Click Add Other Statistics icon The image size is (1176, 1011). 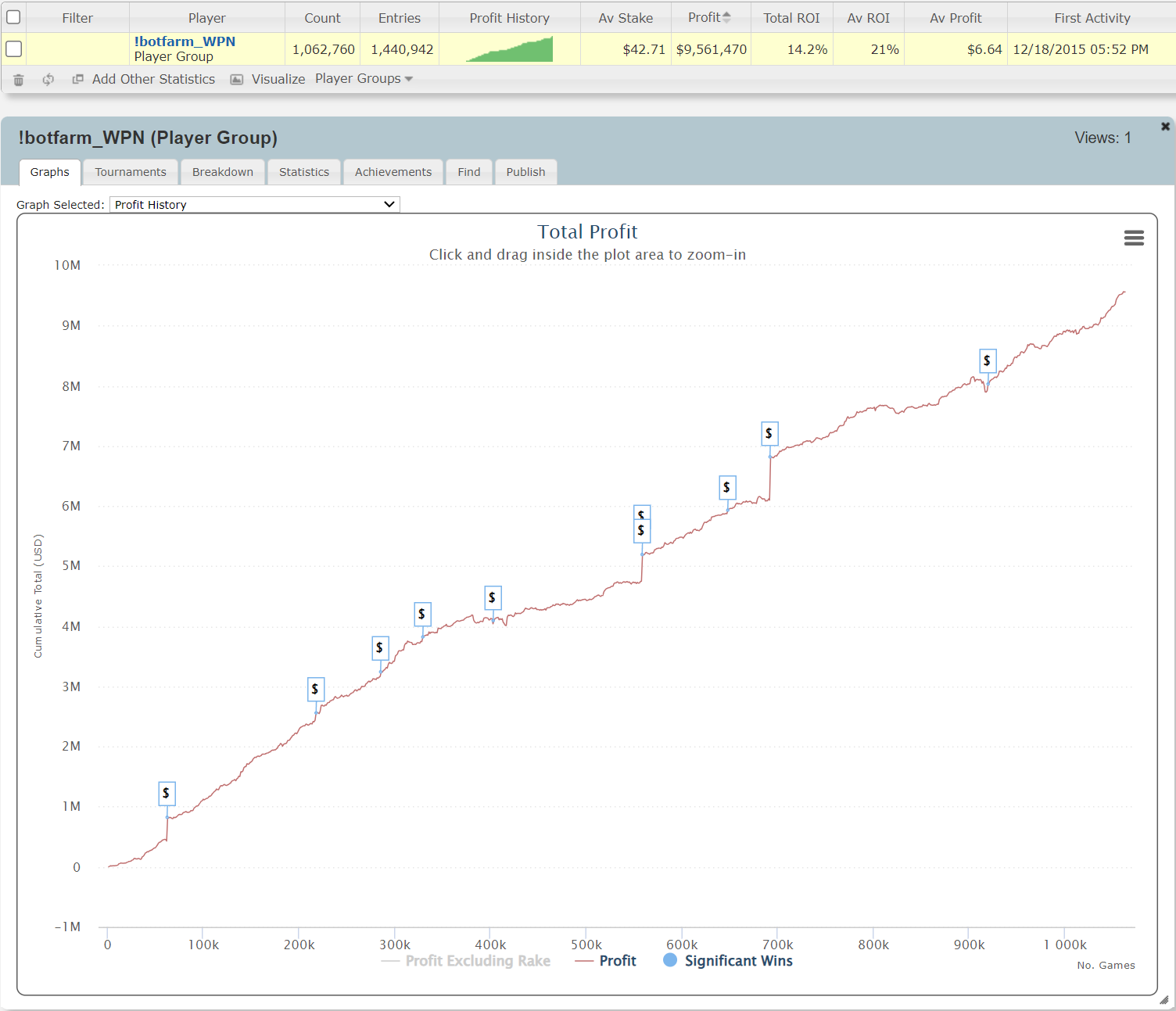click(78, 79)
